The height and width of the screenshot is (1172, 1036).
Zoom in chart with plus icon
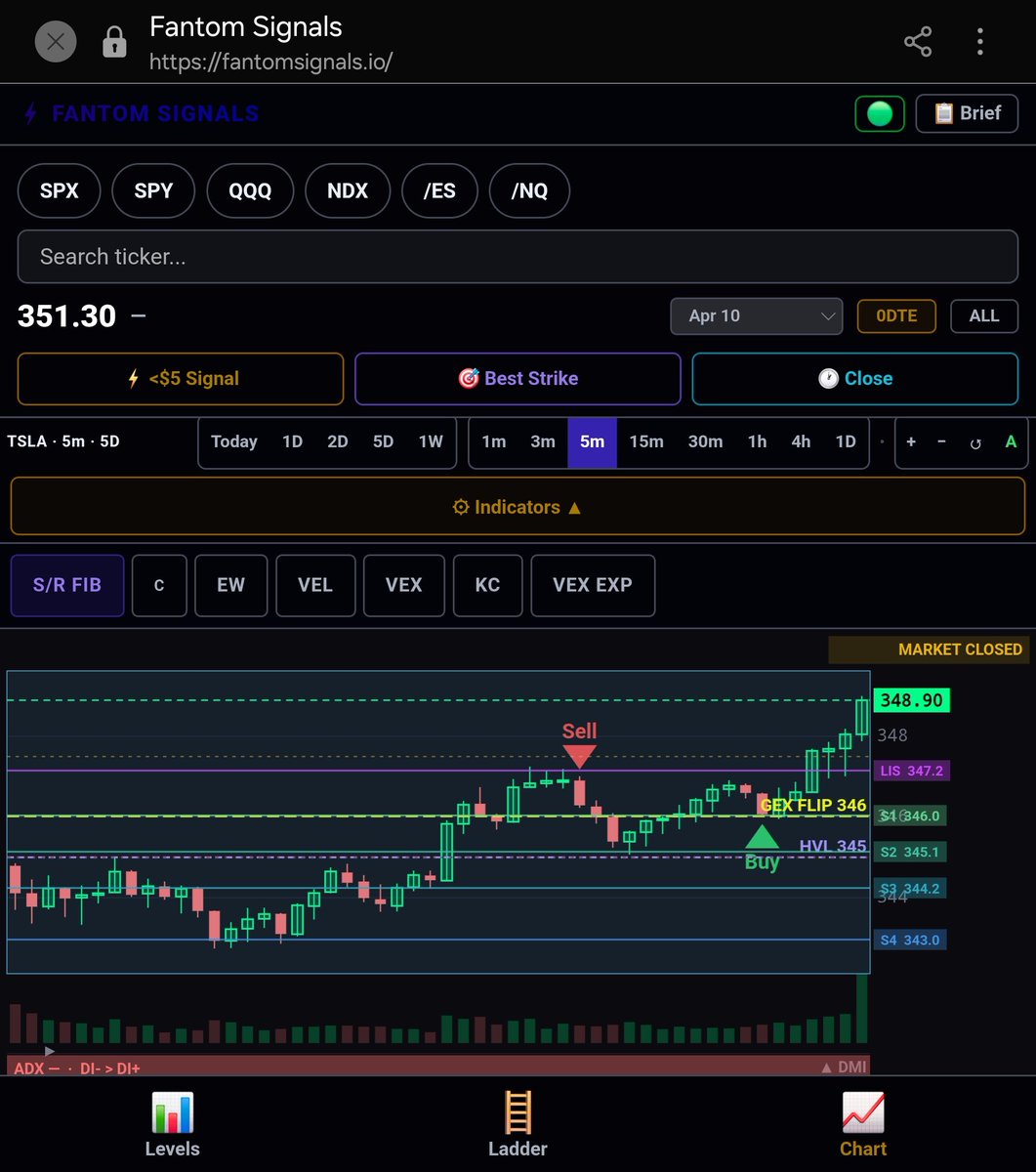[911, 441]
